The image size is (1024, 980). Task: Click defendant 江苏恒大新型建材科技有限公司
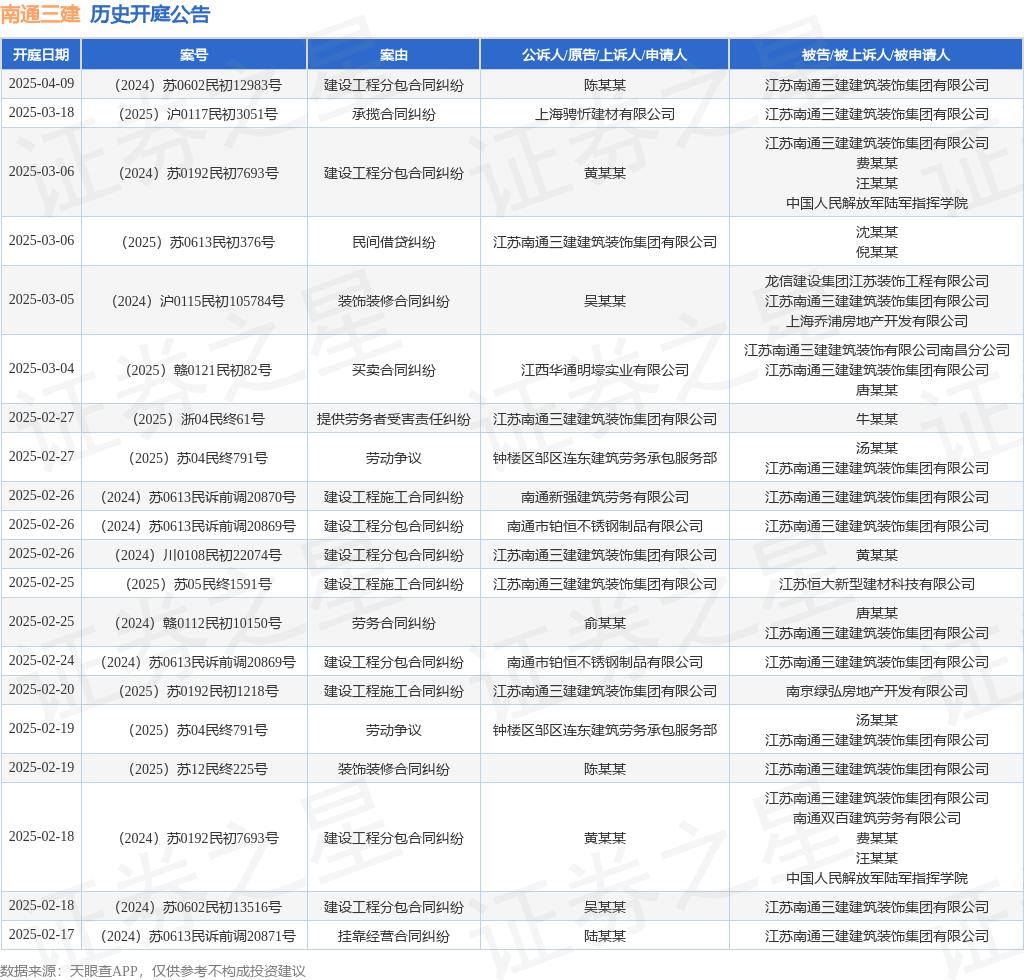876,584
